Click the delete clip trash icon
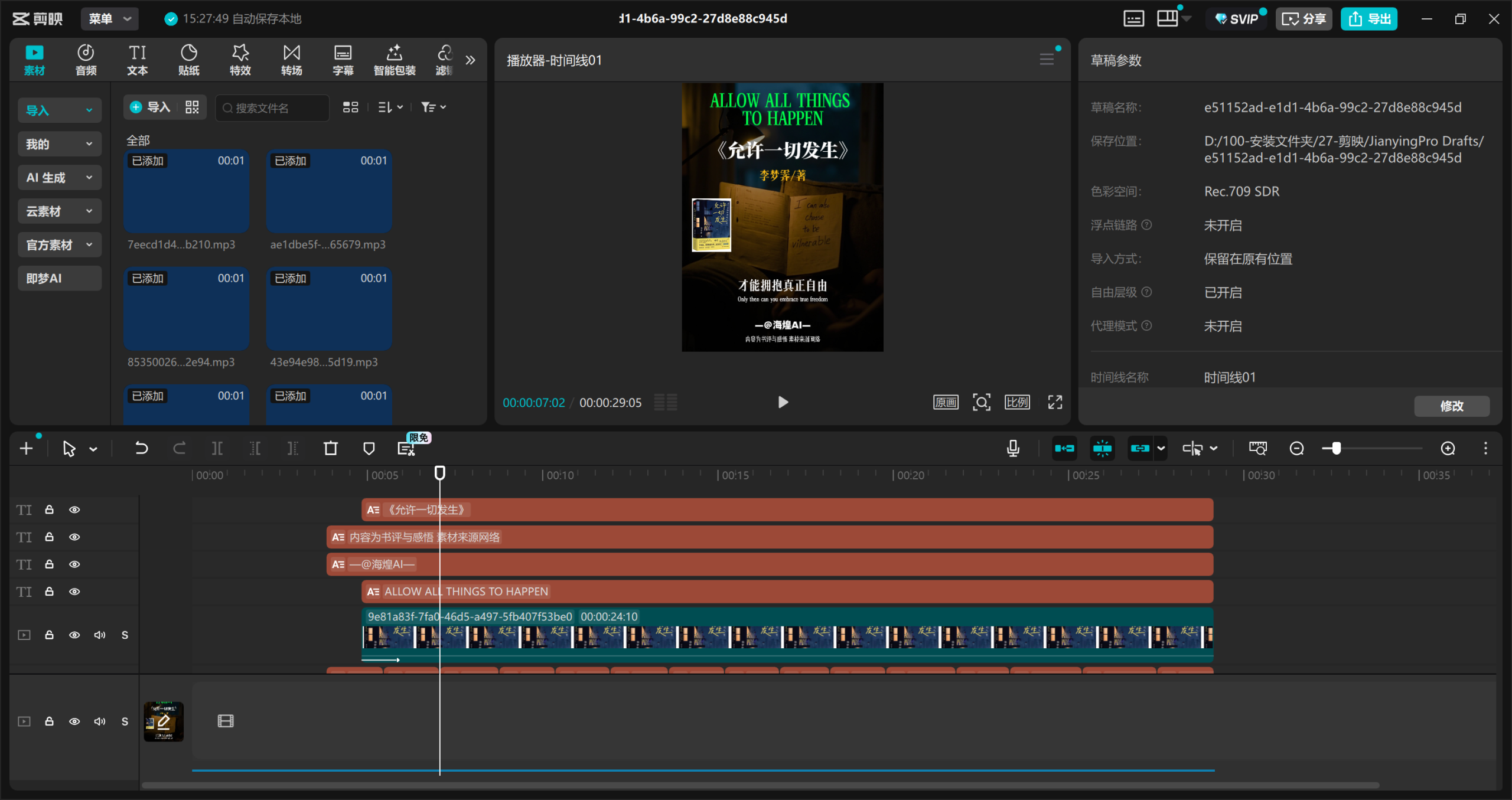This screenshot has width=1512, height=800. [331, 449]
